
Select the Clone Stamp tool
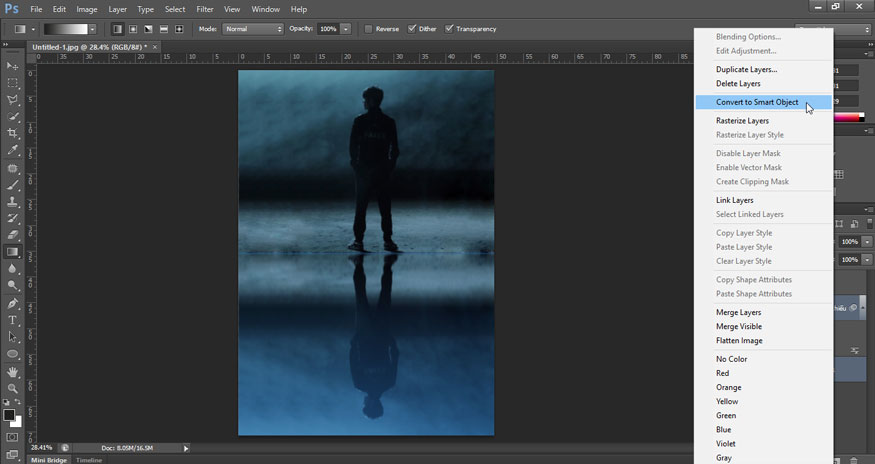12,202
